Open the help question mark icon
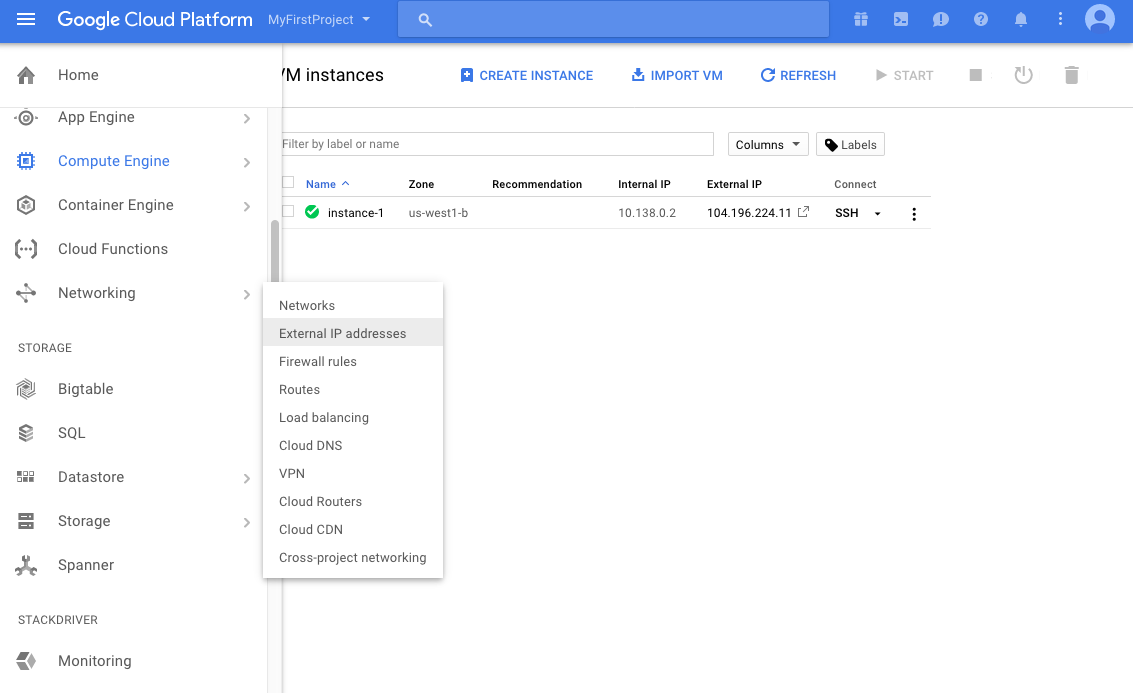This screenshot has width=1133, height=693. [981, 20]
